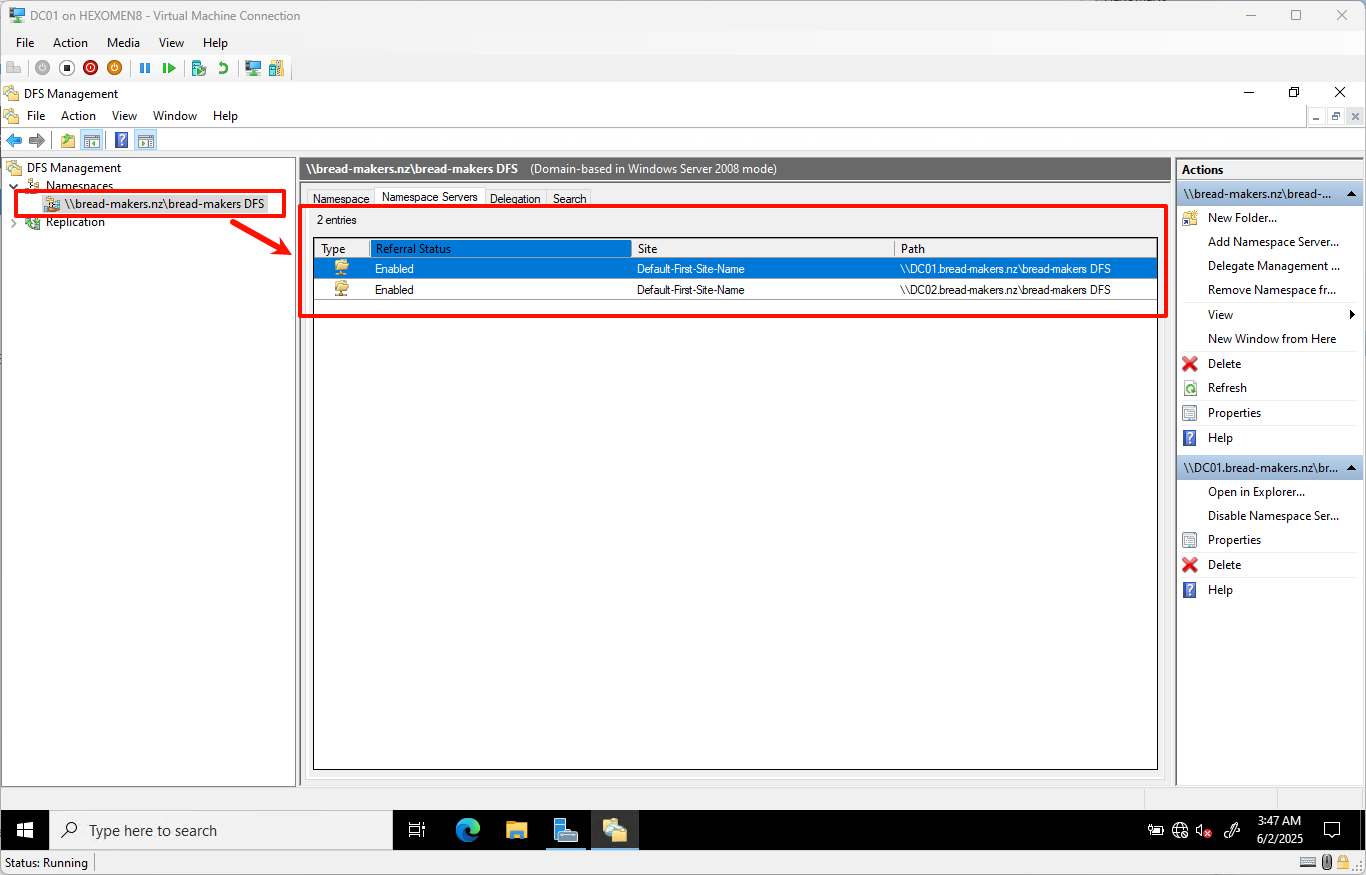Expand the View submenu arrow in Actions
The width and height of the screenshot is (1366, 875).
point(1352,315)
